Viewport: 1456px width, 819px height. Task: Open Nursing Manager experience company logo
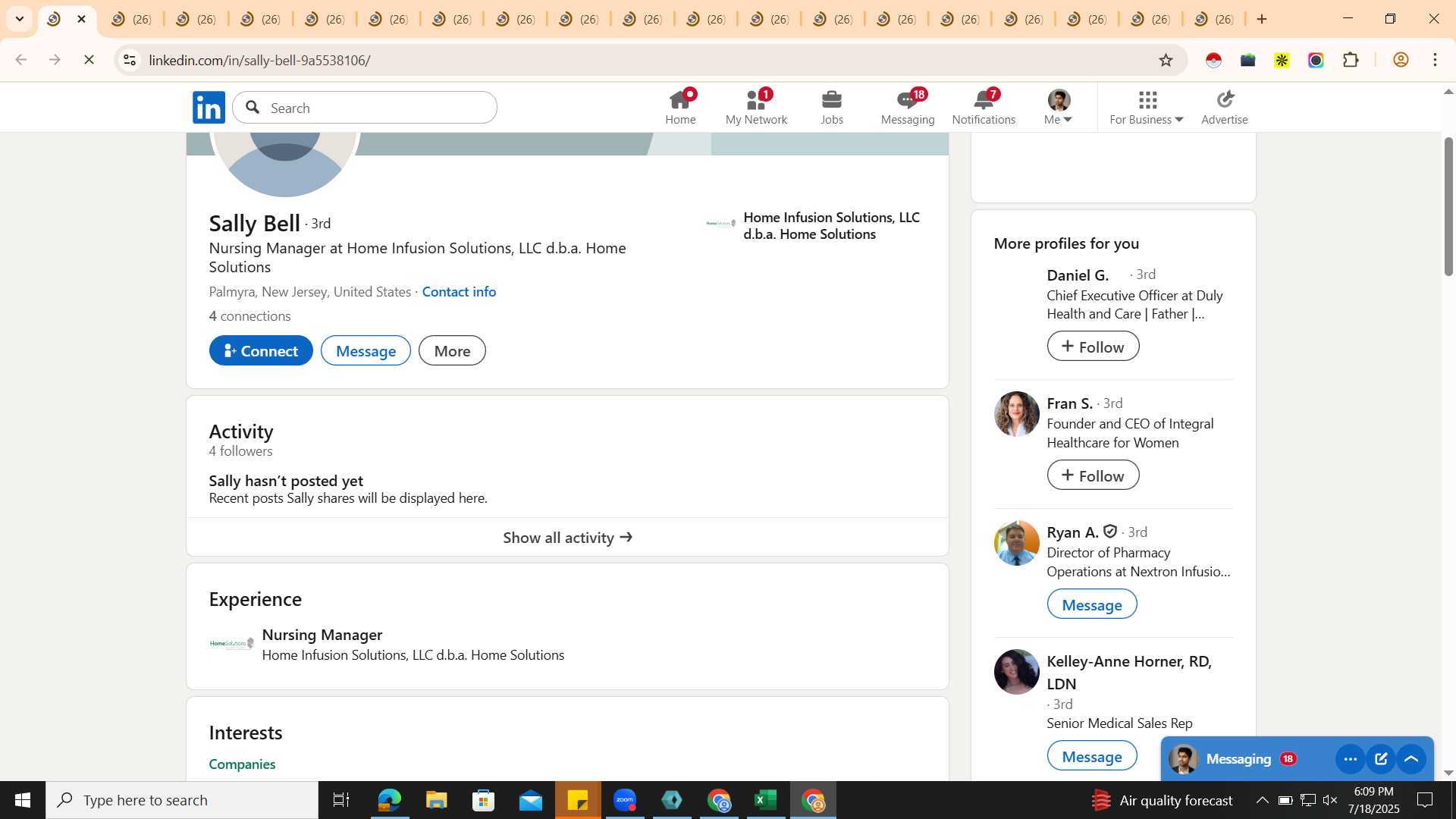231,644
